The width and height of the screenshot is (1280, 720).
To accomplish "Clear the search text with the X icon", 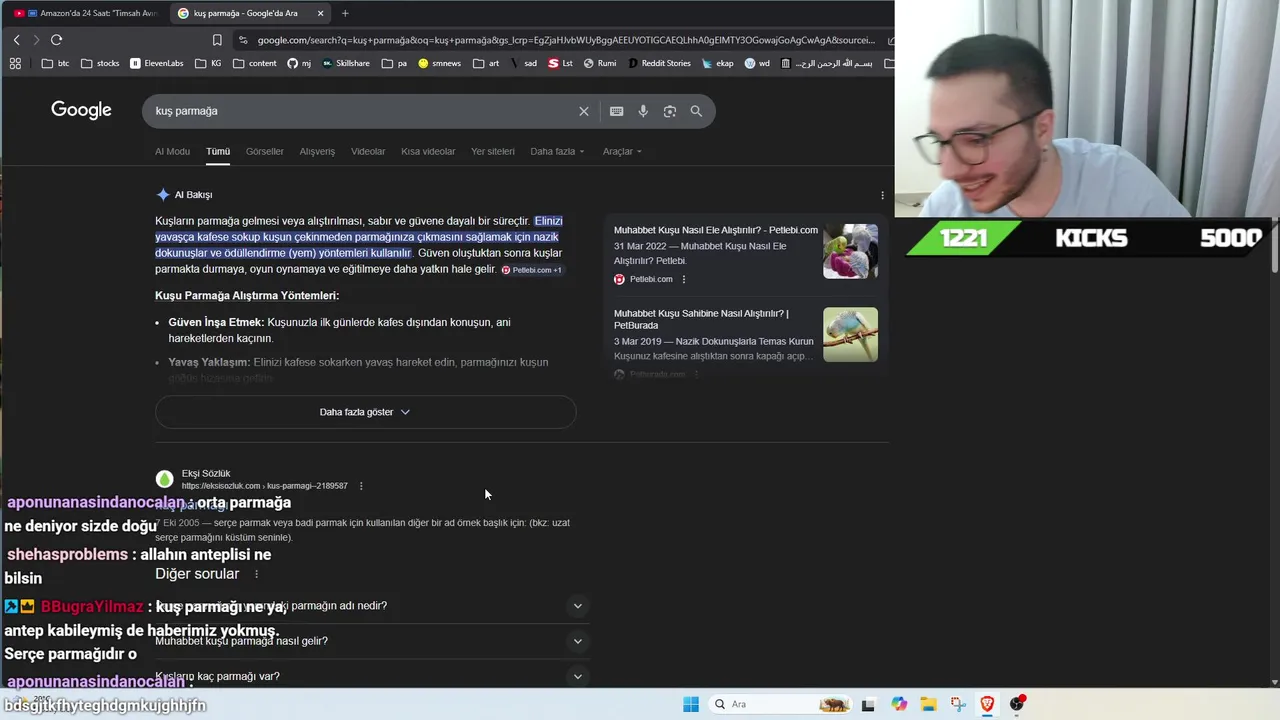I will (x=584, y=111).
